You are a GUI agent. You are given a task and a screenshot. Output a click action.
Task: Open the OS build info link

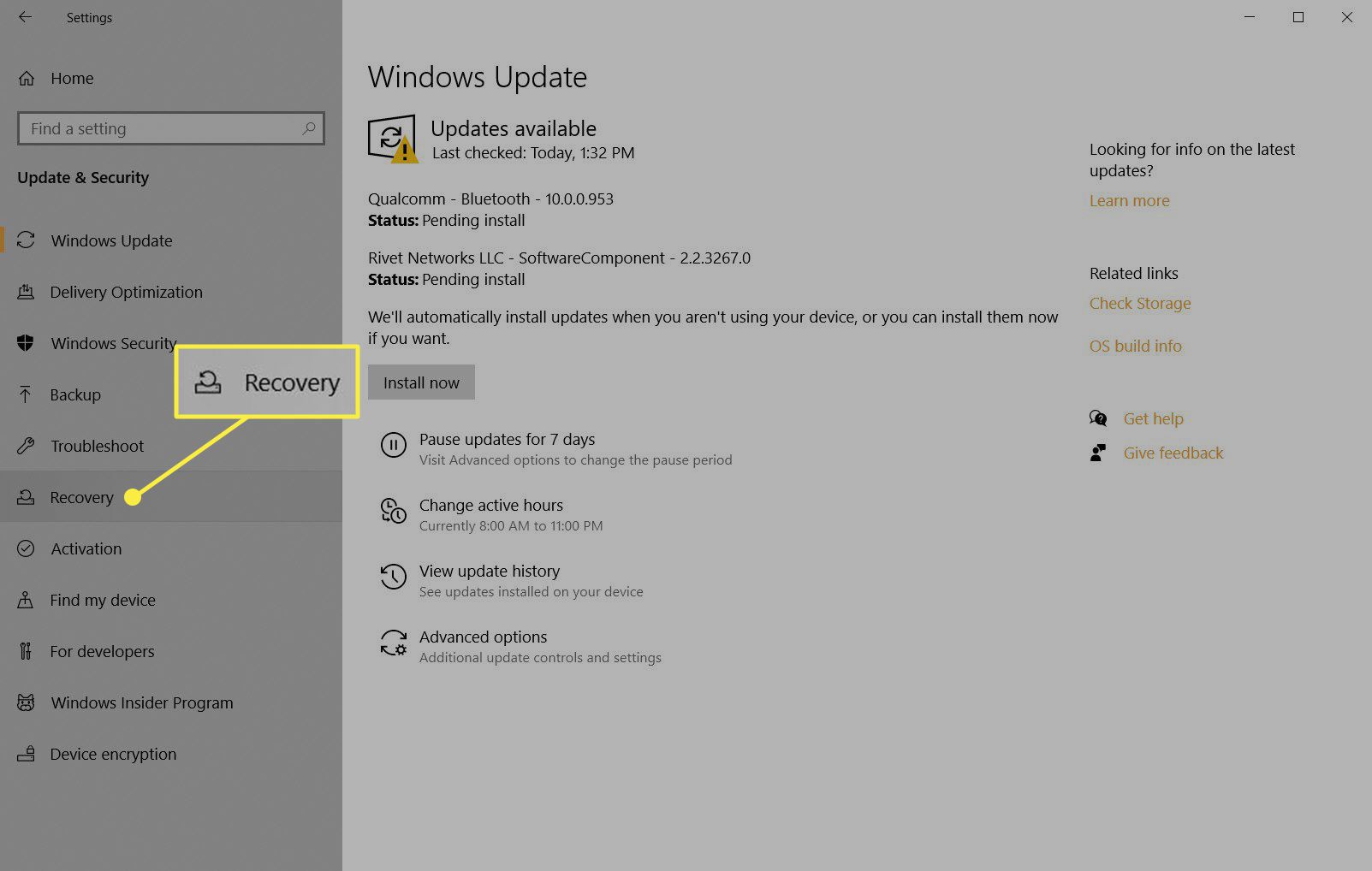point(1135,346)
